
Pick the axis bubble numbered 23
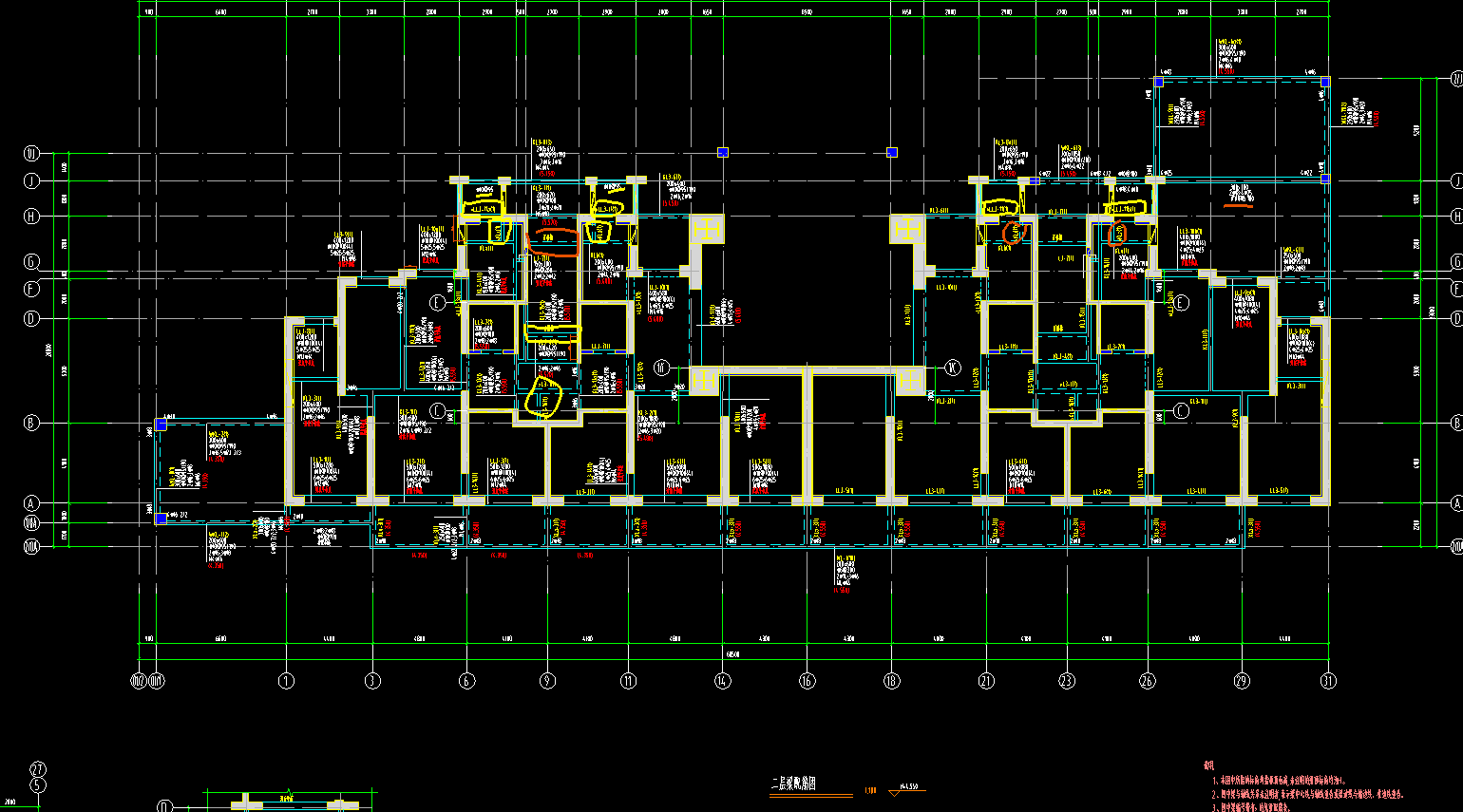click(x=1067, y=680)
